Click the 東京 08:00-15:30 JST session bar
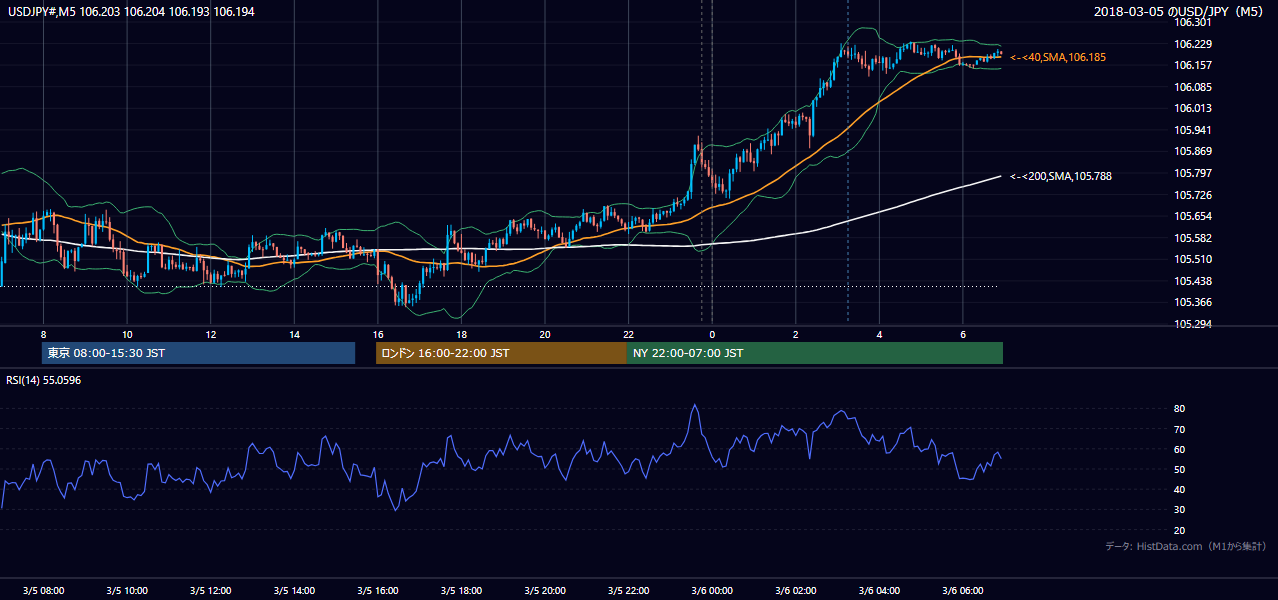 (198, 353)
